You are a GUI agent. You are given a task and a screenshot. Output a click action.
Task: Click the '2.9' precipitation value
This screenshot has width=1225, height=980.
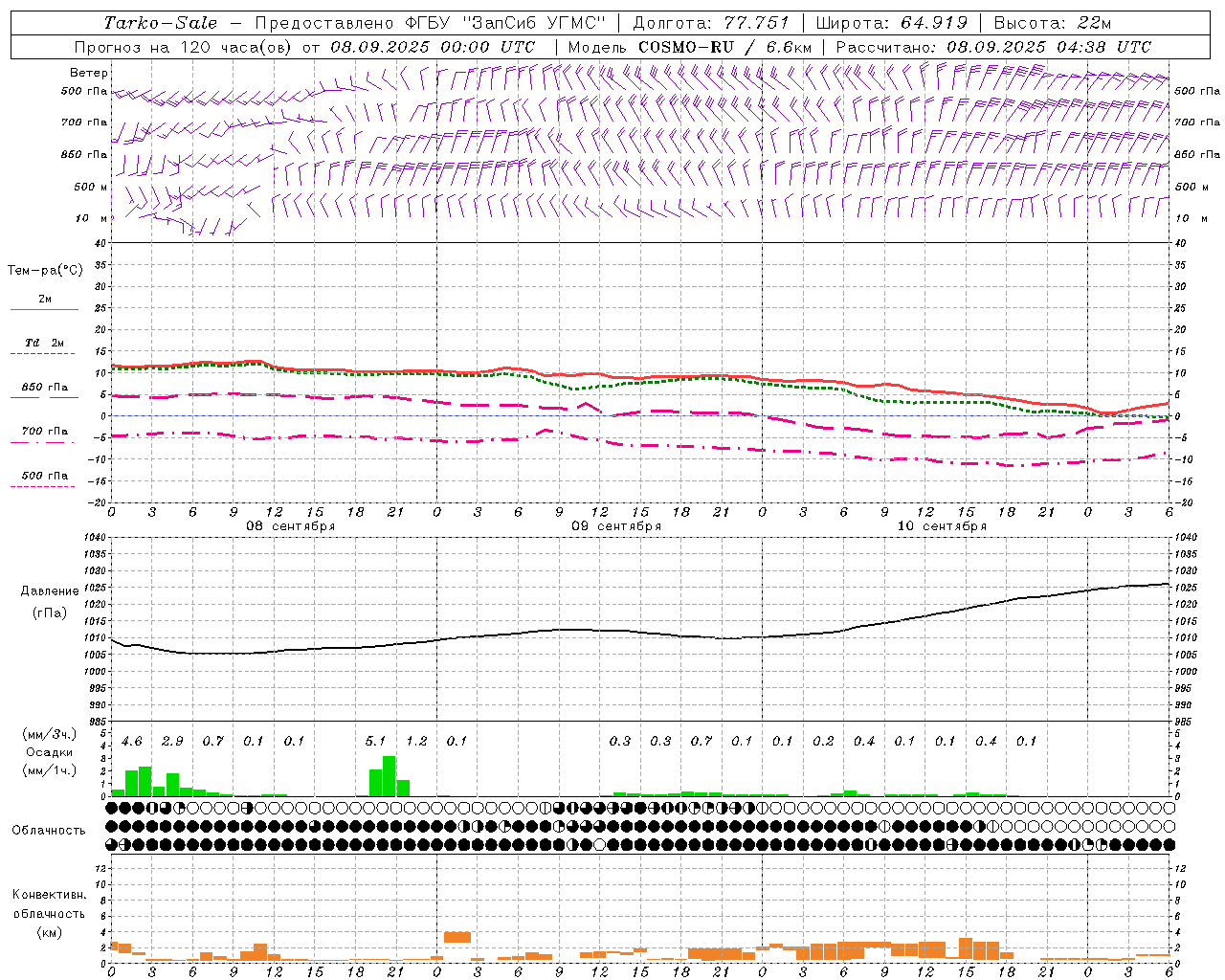click(172, 741)
